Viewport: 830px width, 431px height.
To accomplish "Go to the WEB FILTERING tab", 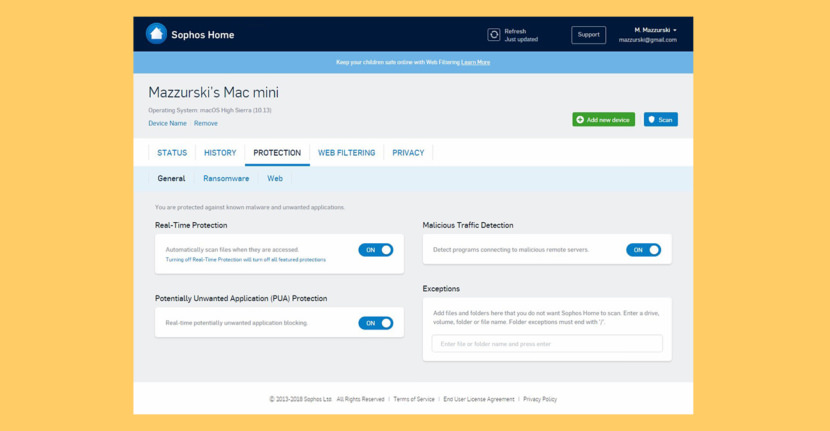I will 347,152.
